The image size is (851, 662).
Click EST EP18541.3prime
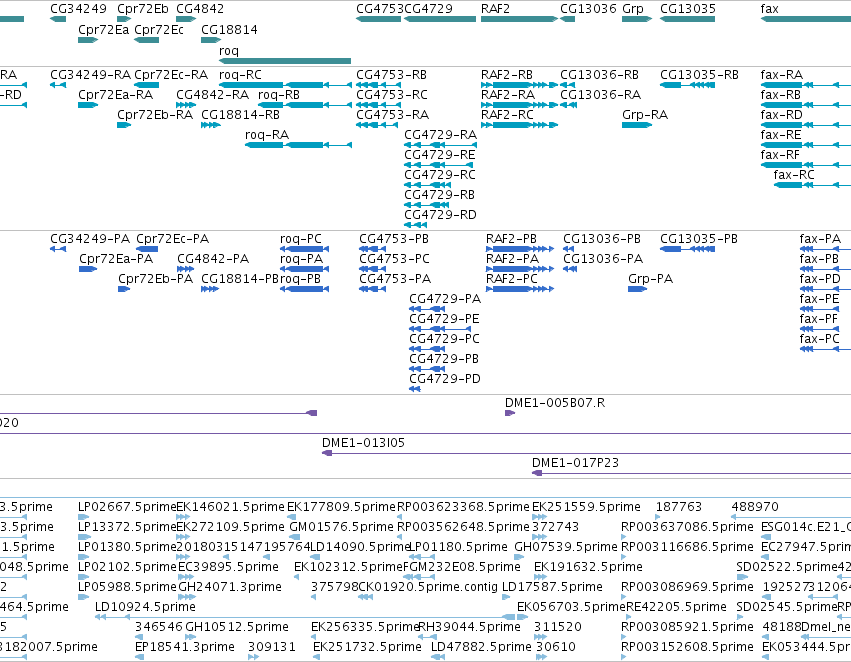139,657
